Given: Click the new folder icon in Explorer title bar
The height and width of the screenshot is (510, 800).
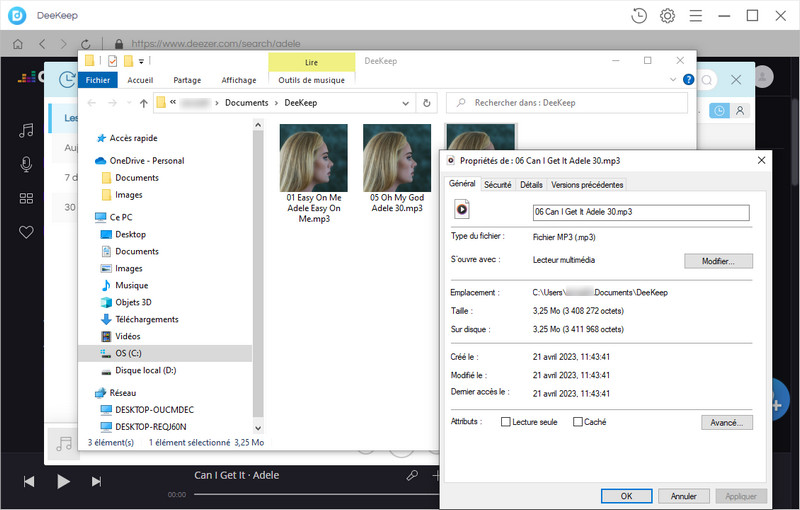Looking at the screenshot, I should [128, 61].
